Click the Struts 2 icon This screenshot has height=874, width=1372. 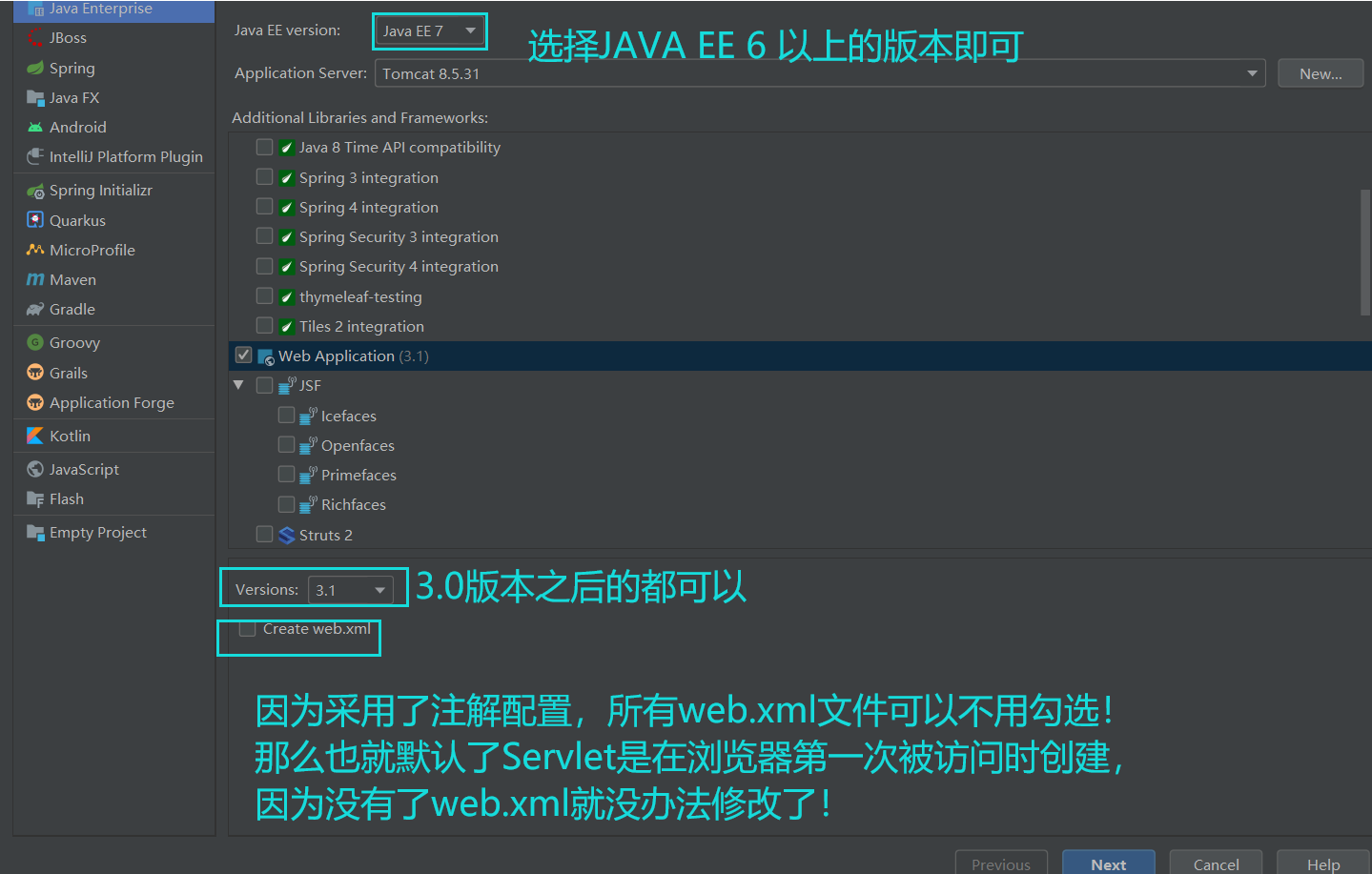tap(287, 535)
